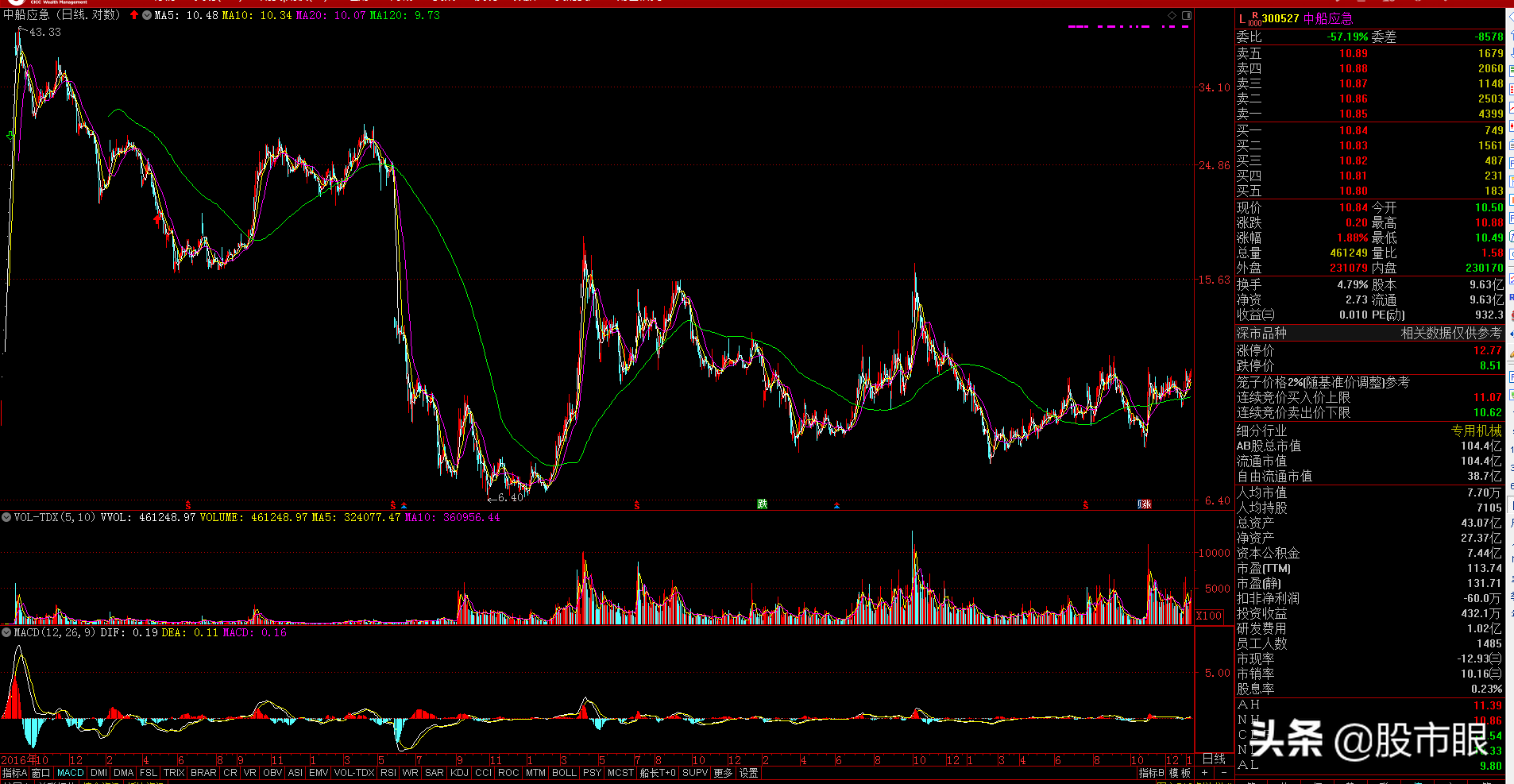Screen dimensions: 1514x784
Task: Open the VOL-TDX indicator dropdown arrow
Action: point(6,517)
